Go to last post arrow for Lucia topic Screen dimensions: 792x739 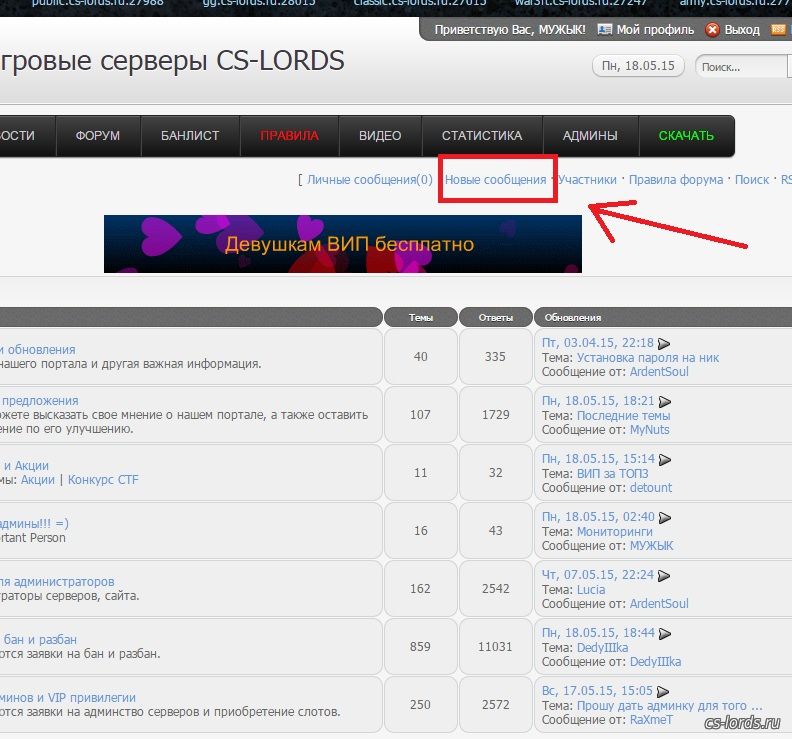click(x=664, y=576)
